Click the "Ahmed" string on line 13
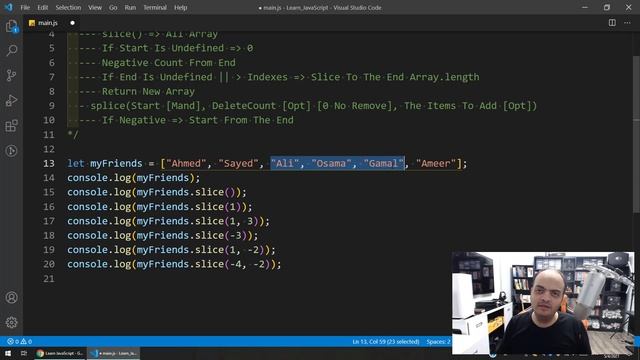 click(x=186, y=163)
